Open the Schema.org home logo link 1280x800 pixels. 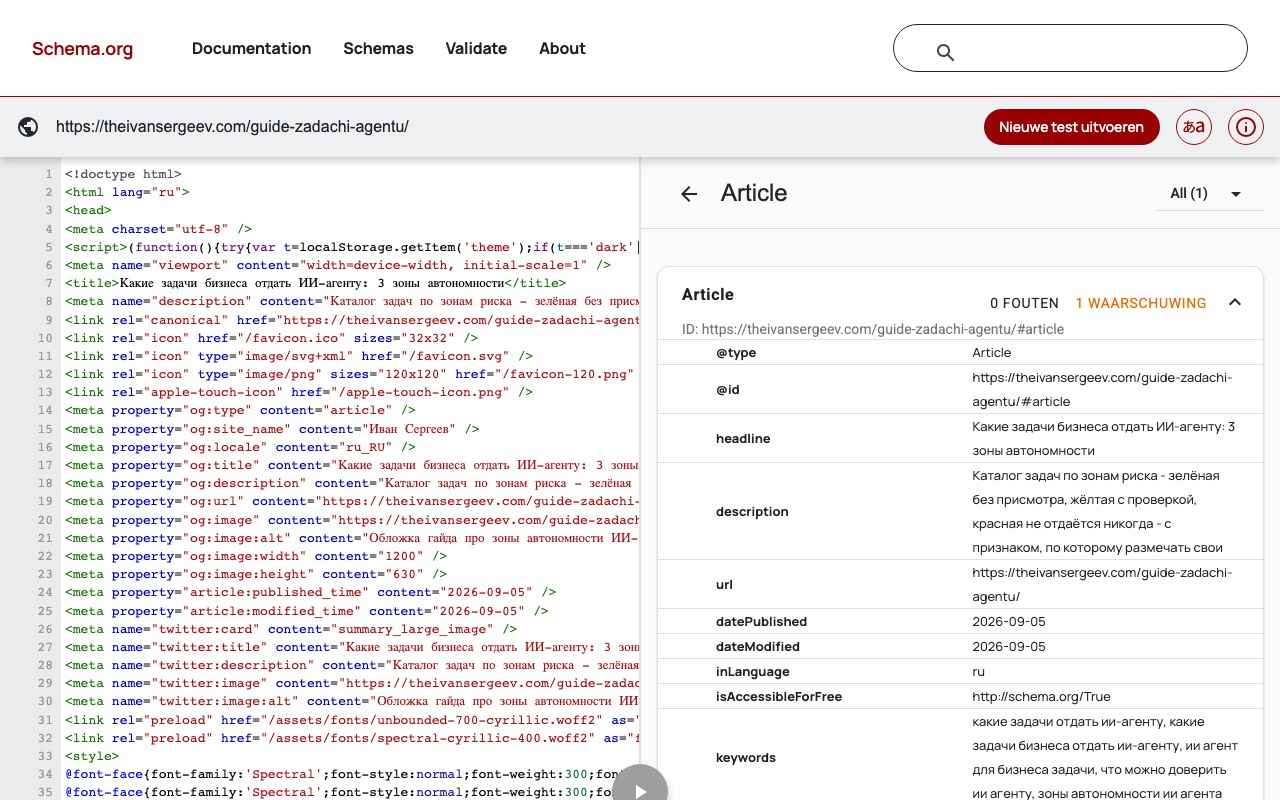pos(82,48)
